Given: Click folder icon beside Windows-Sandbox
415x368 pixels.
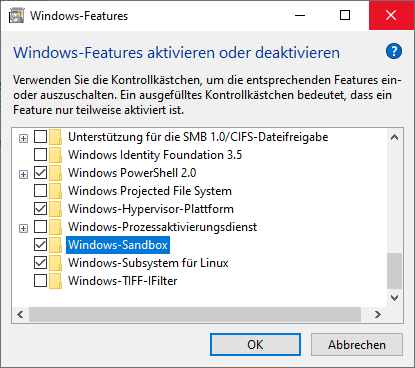Looking at the screenshot, I should coord(55,245).
